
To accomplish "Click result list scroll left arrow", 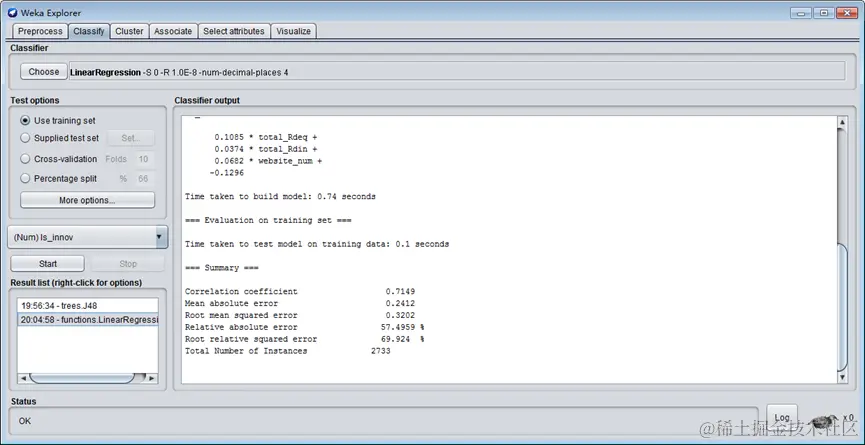I will pyautogui.click(x=23, y=378).
